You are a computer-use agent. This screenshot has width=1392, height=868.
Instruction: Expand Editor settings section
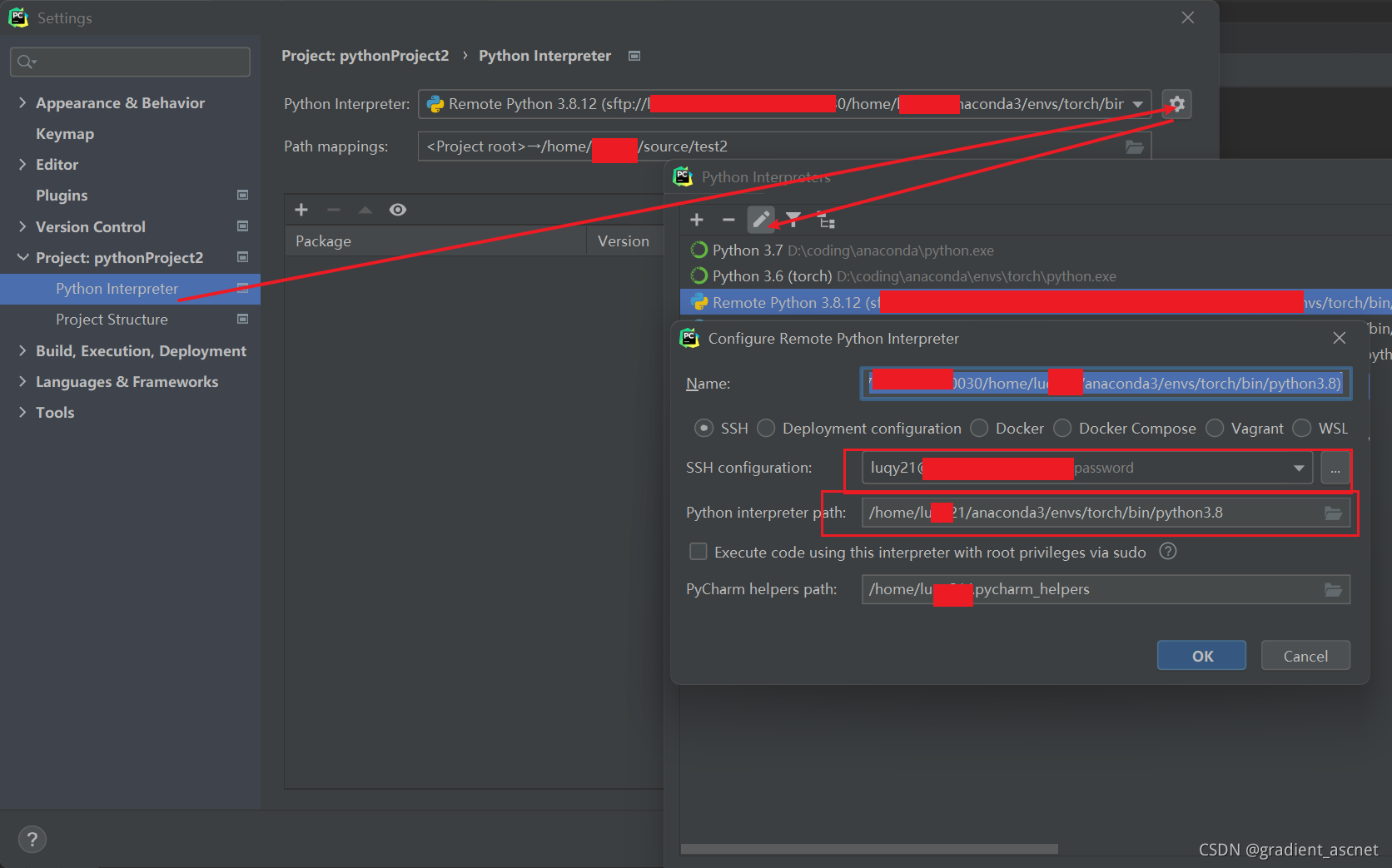[22, 164]
